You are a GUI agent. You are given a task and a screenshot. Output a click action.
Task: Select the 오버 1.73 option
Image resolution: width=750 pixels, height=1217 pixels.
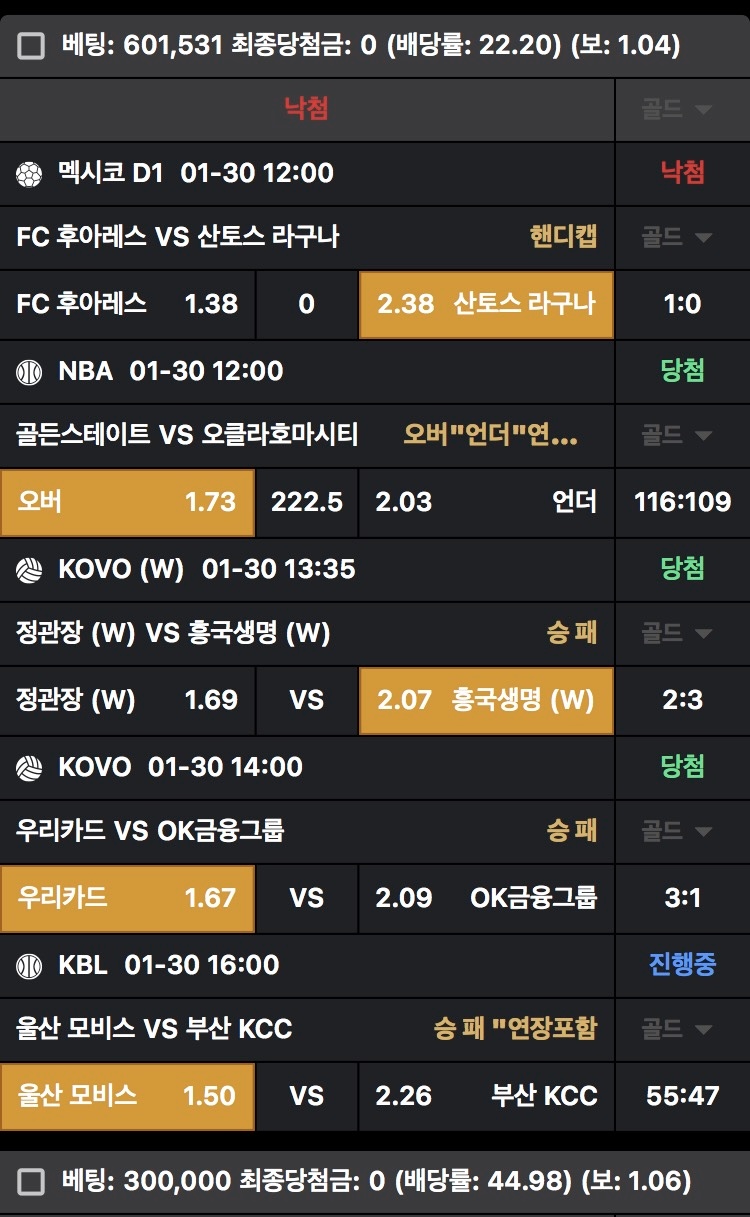pos(127,501)
